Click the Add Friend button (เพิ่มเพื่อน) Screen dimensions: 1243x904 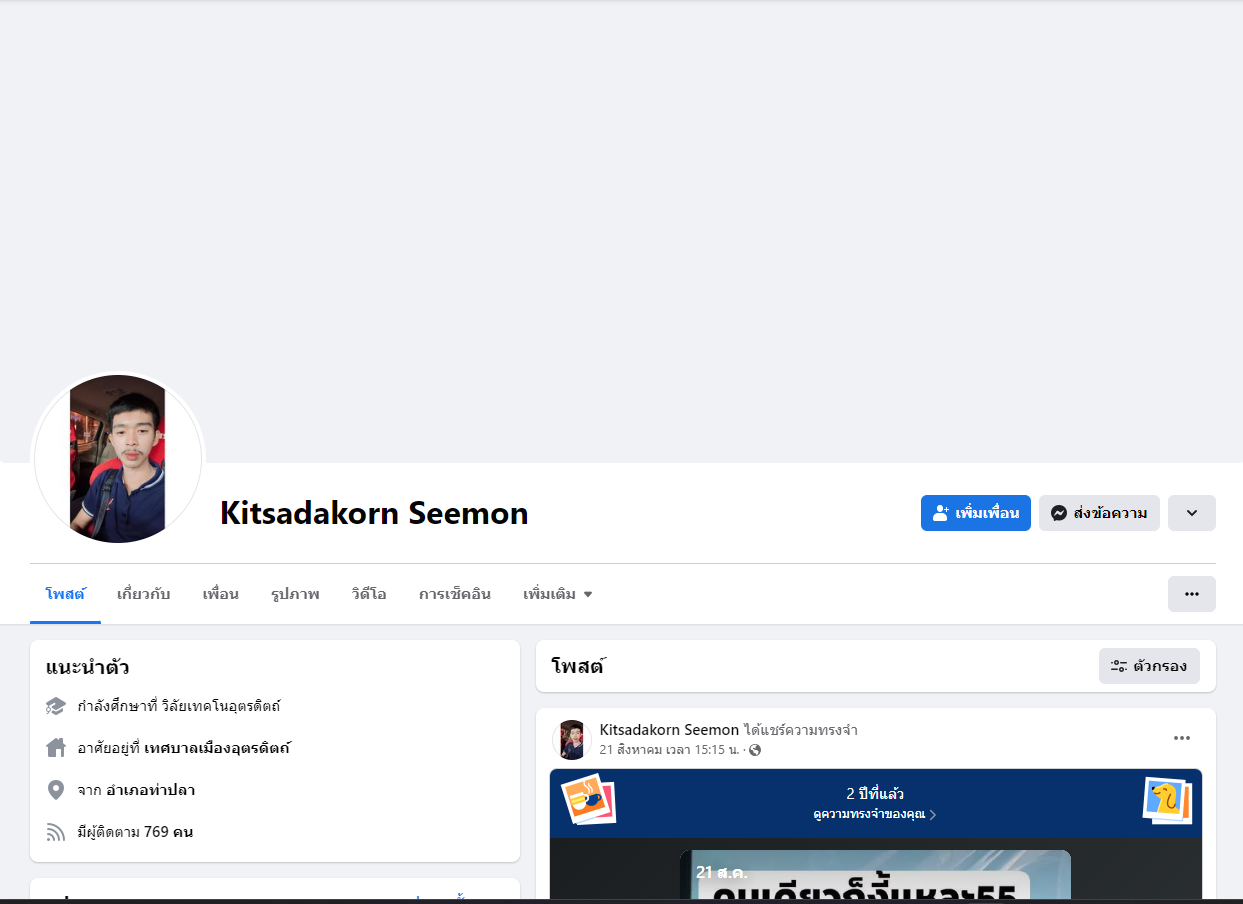click(x=975, y=513)
